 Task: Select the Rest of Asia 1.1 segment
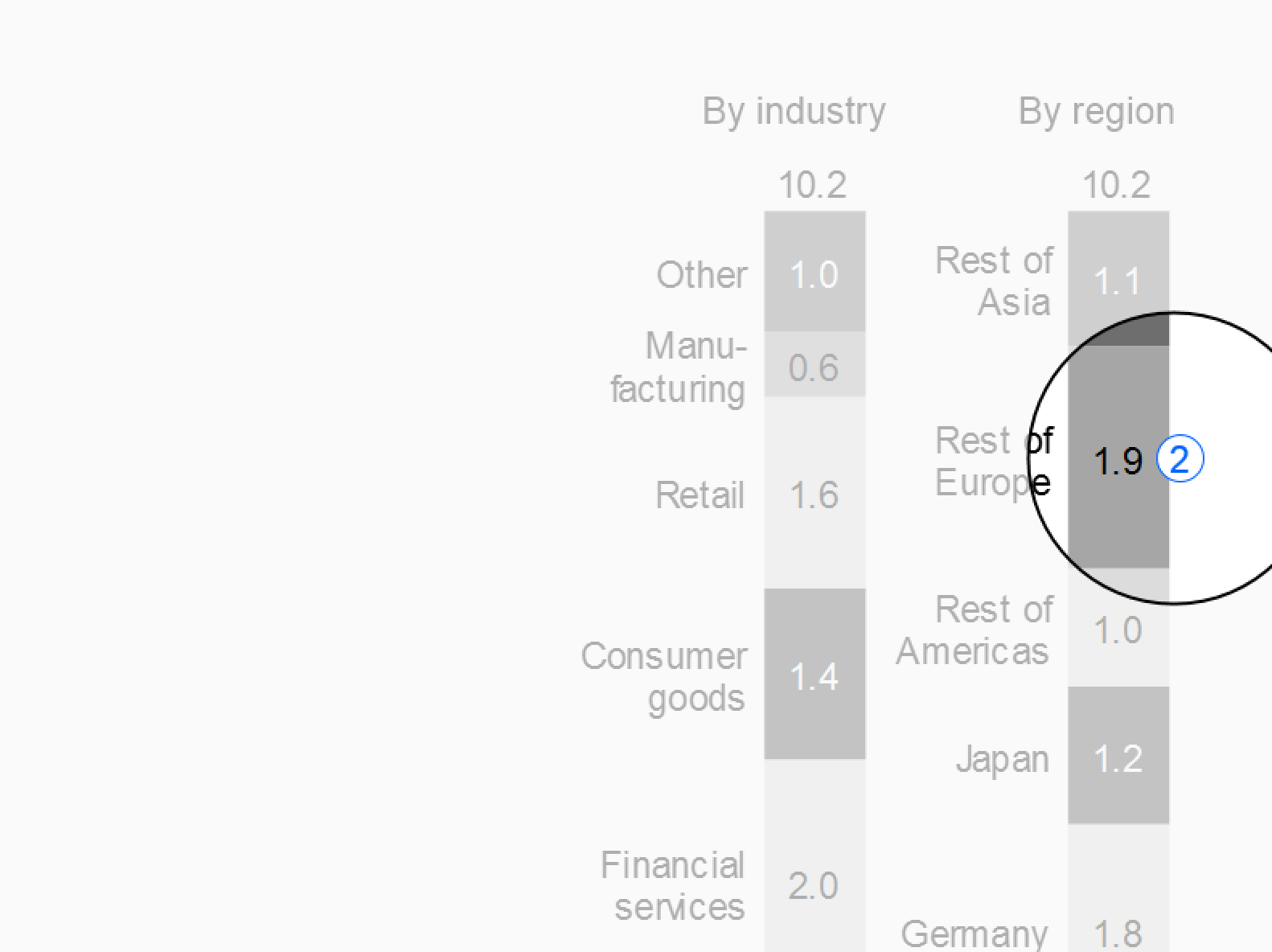point(1118,278)
